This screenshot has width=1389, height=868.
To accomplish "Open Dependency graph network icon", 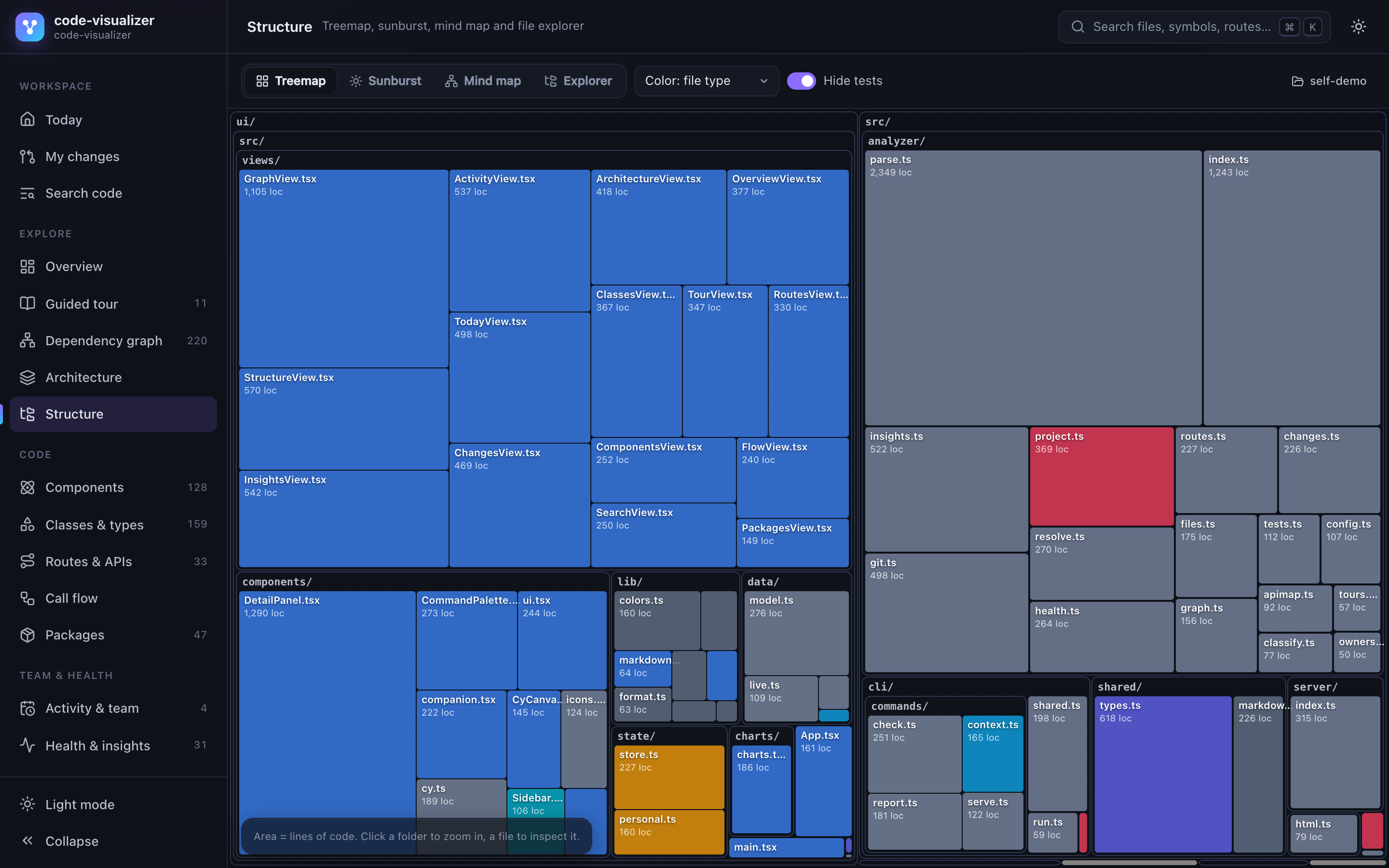I will tap(27, 340).
